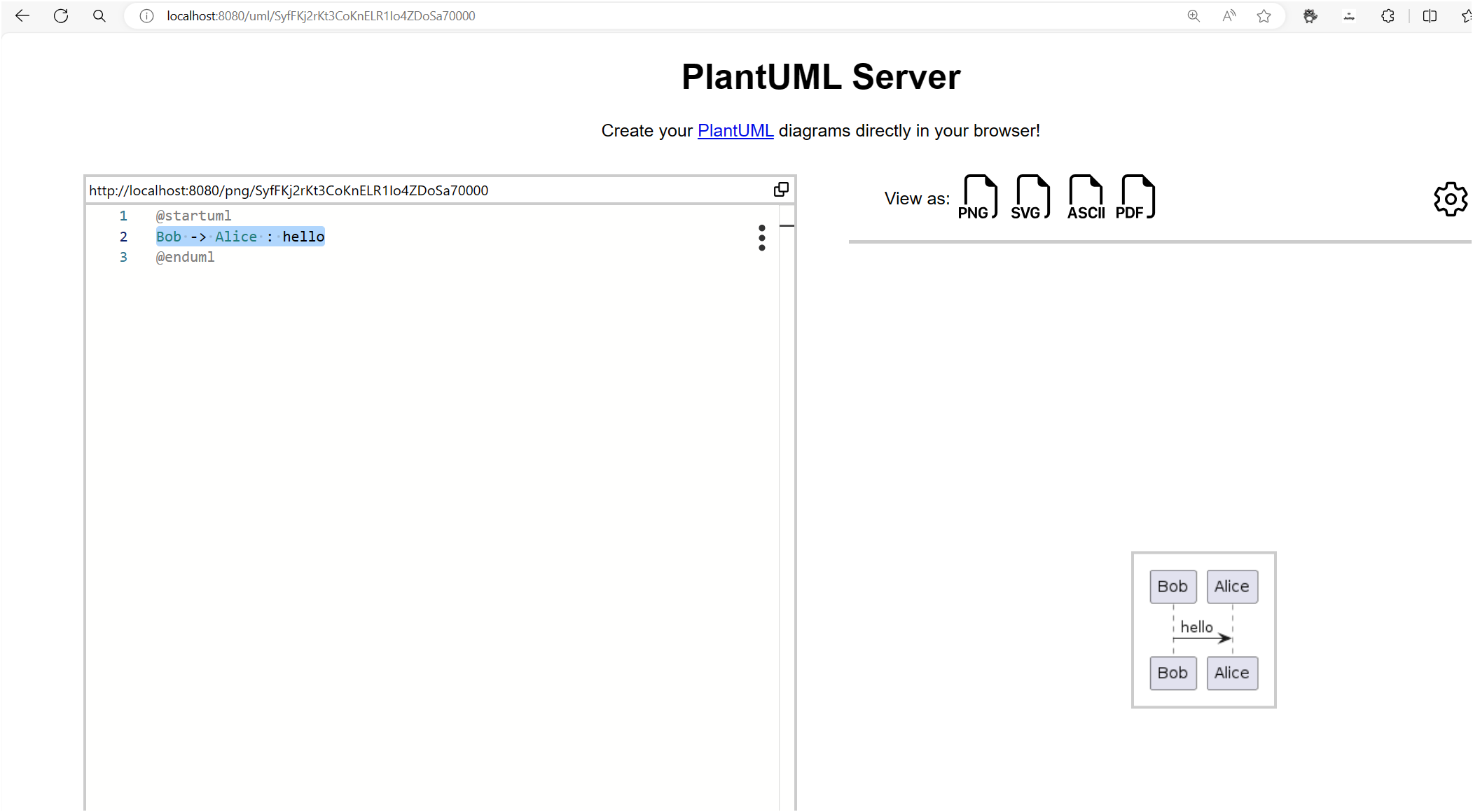1473x812 pixels.
Task: Click the diagram URL input field
Action: point(420,190)
